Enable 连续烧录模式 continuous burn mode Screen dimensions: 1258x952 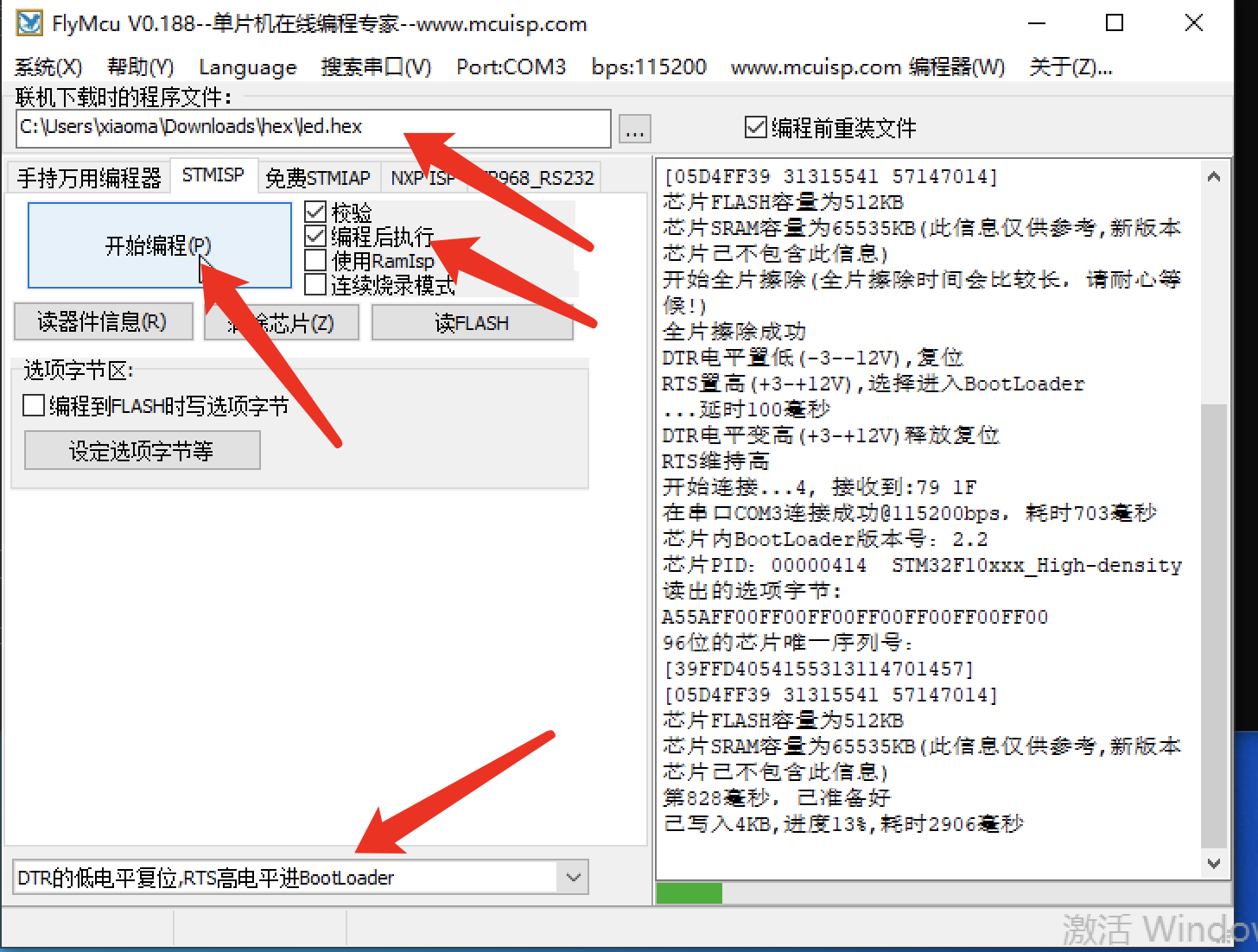tap(316, 283)
